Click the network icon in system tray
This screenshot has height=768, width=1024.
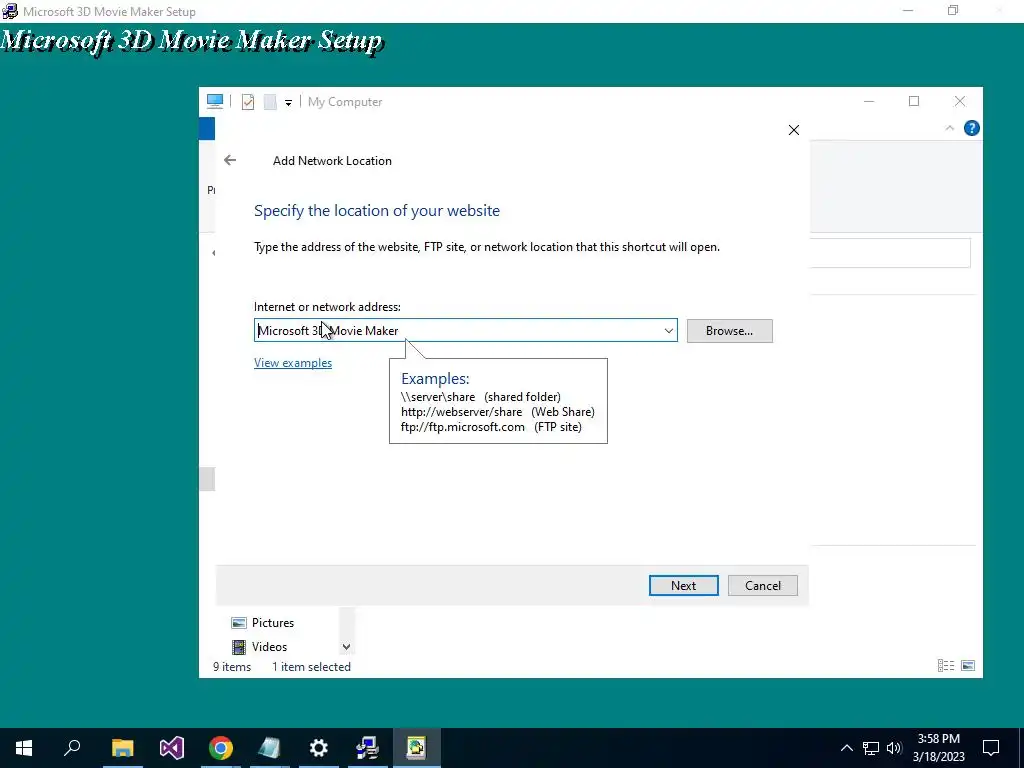coord(871,748)
